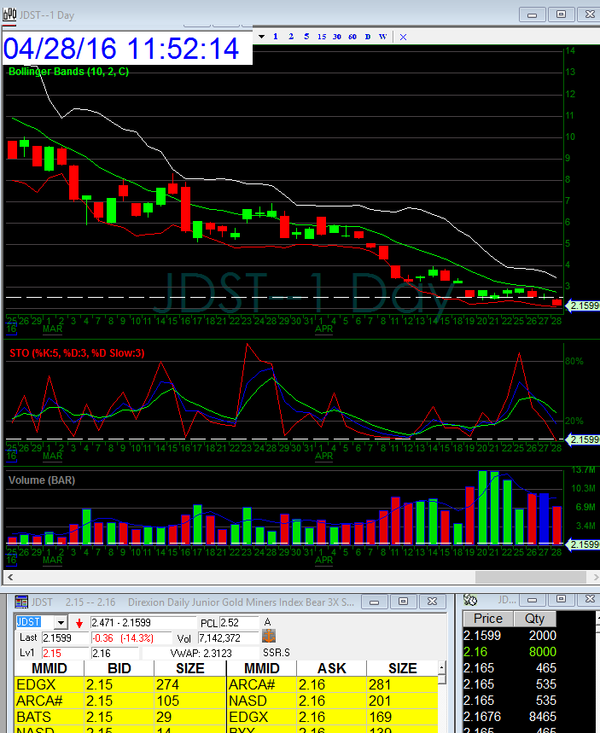Click the Vol 7,142,372 field

228,638
